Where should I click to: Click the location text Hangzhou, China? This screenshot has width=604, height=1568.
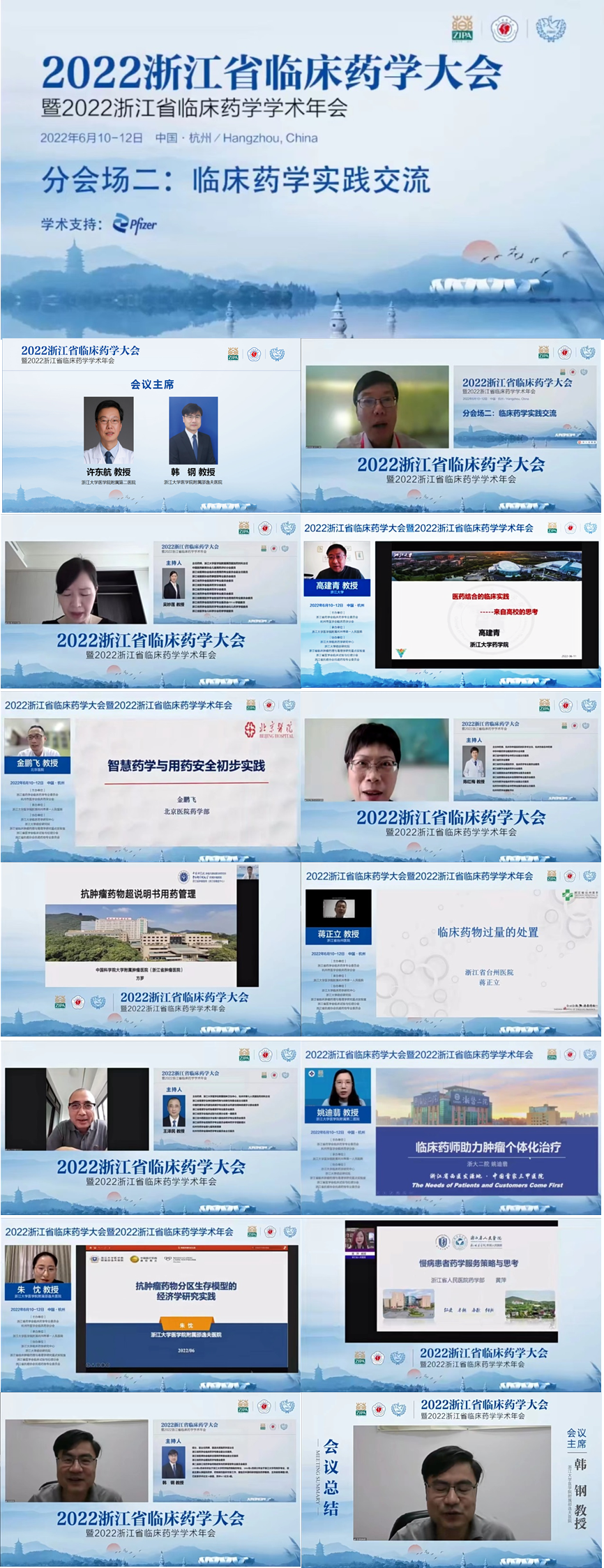(271, 138)
